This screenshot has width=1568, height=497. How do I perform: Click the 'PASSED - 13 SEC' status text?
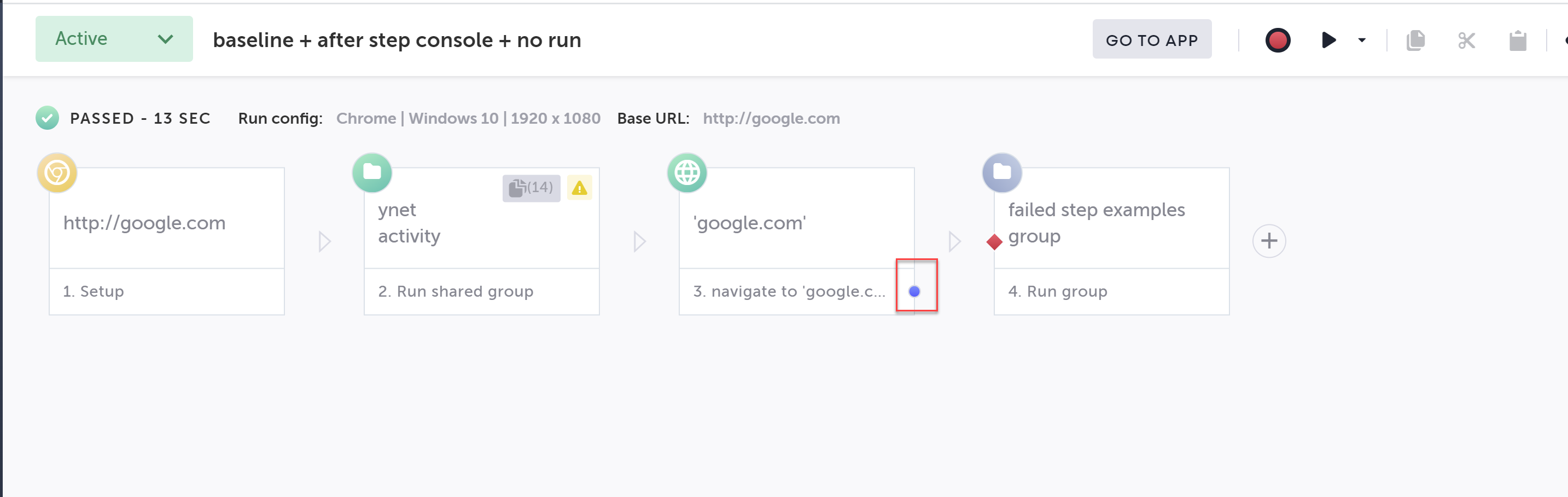[x=140, y=118]
